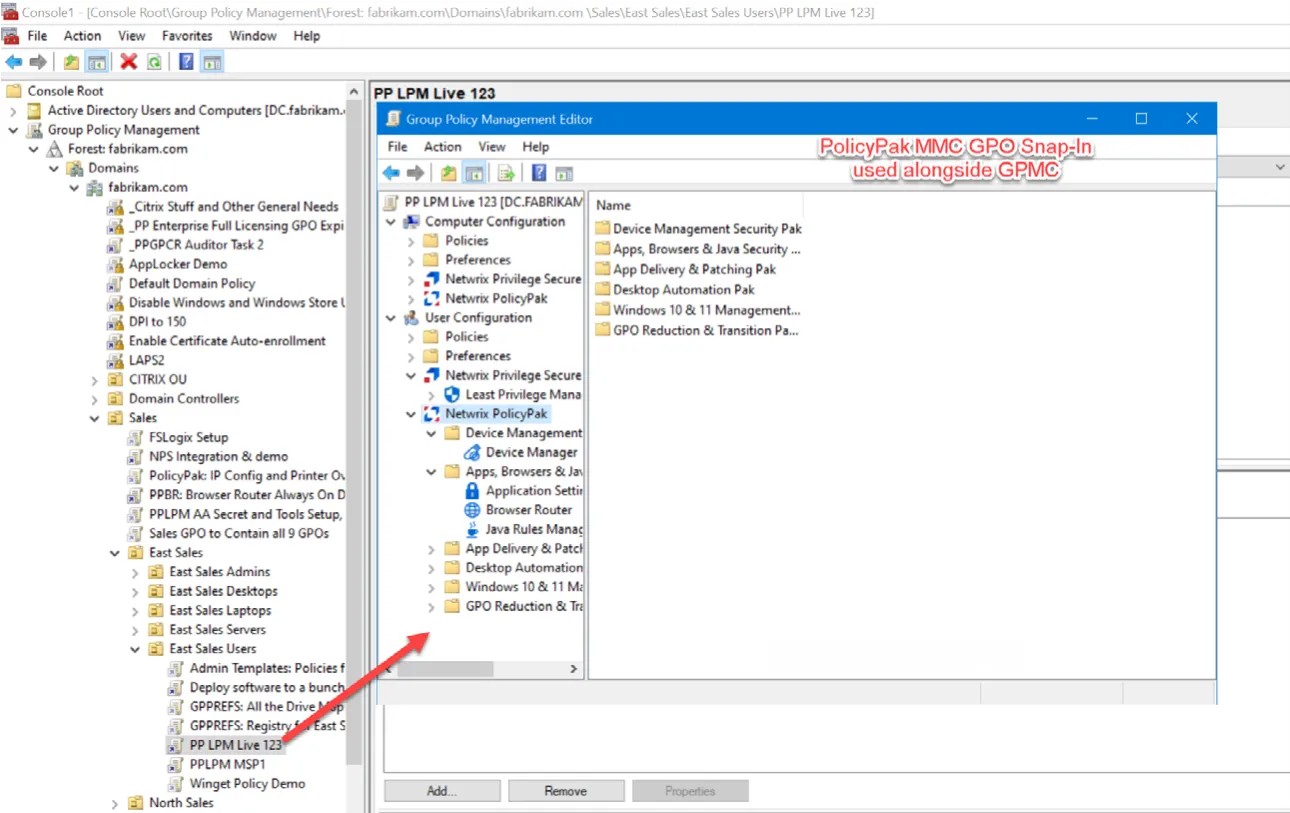Open File menu in Console1 window
The width and height of the screenshot is (1290, 813).
click(x=37, y=36)
